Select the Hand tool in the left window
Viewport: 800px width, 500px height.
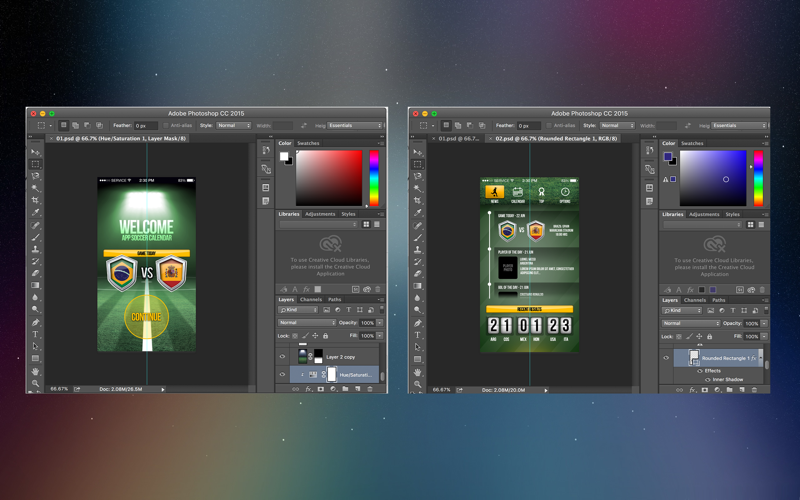[35, 371]
